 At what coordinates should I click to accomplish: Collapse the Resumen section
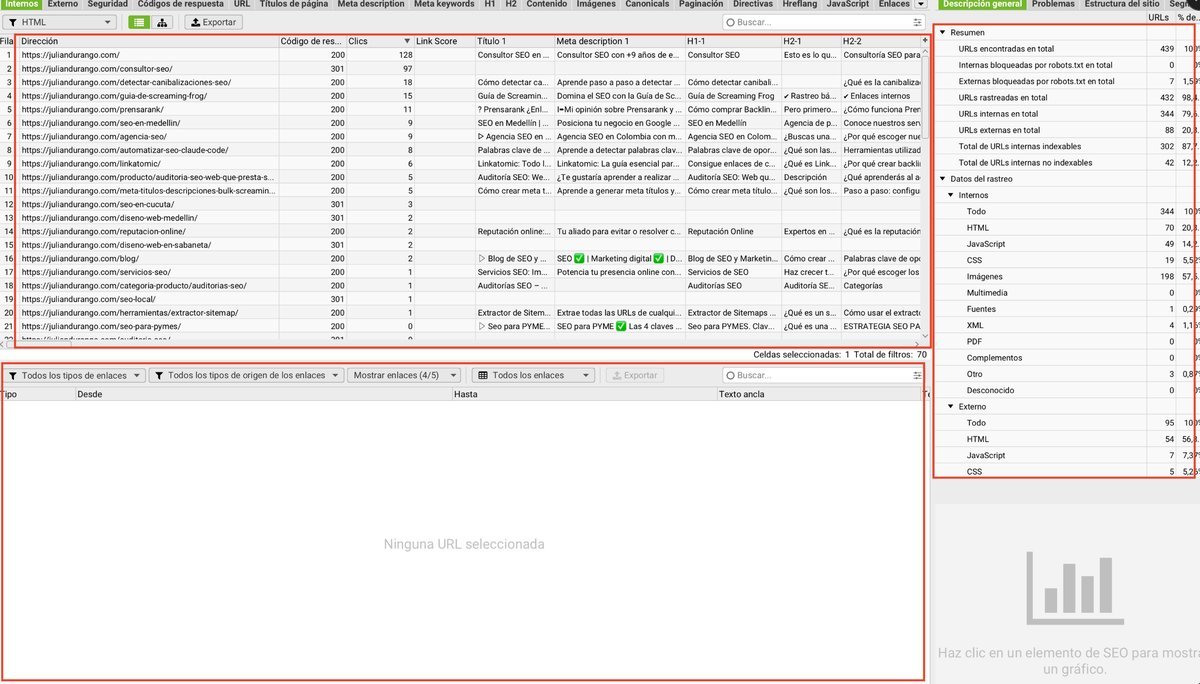[942, 33]
